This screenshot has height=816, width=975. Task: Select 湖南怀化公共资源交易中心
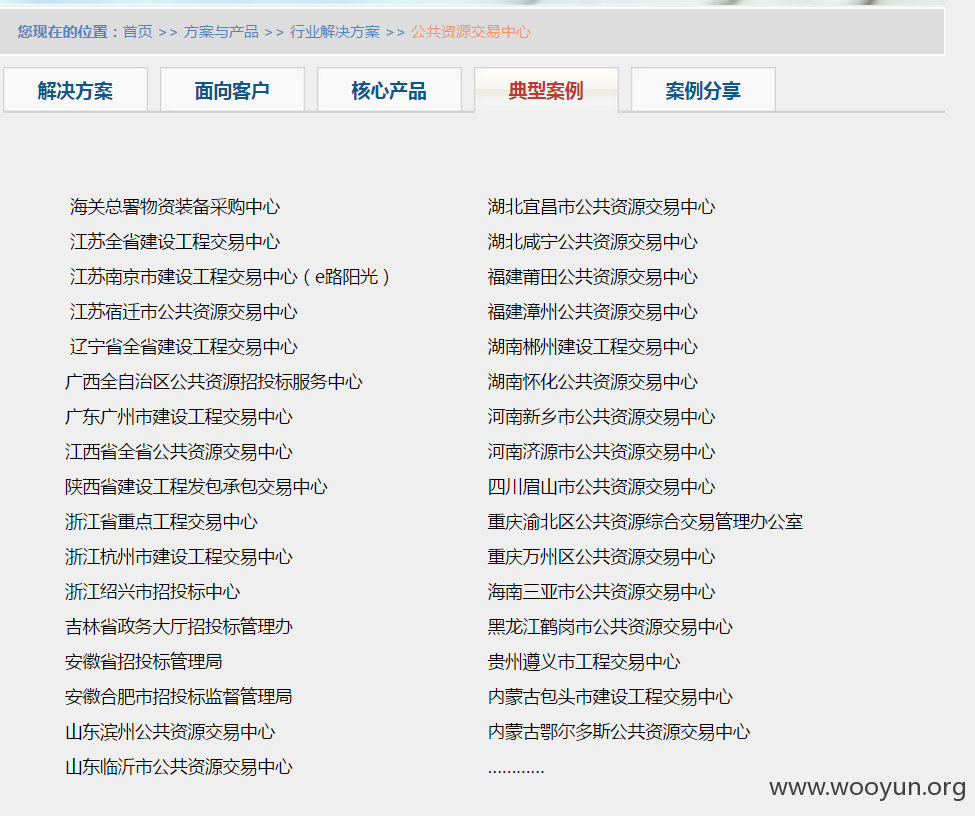pyautogui.click(x=593, y=381)
